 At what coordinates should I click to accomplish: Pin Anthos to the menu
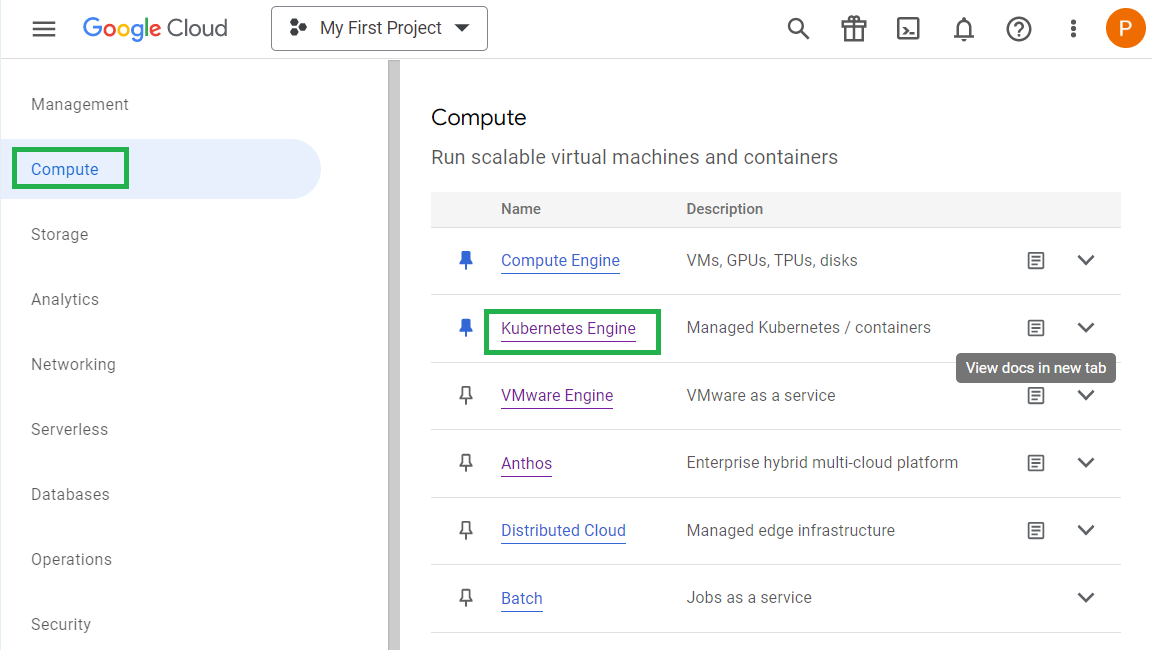tap(466, 463)
